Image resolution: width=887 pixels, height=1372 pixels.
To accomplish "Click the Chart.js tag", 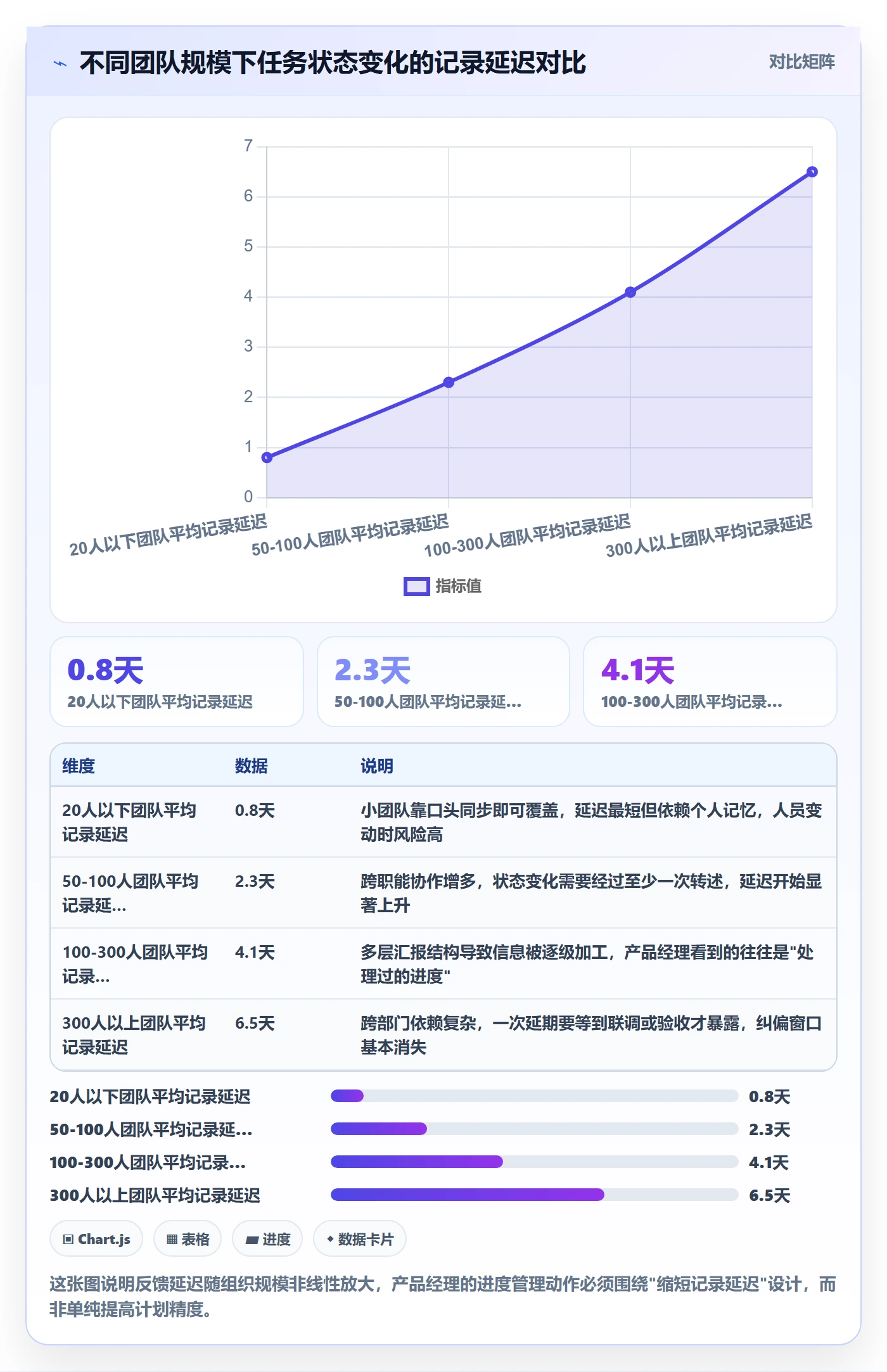I will coord(96,1238).
